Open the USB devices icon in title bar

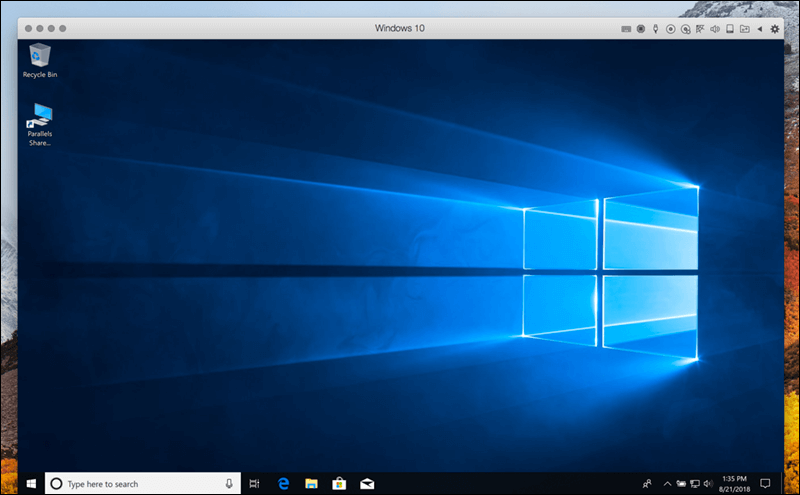point(656,29)
